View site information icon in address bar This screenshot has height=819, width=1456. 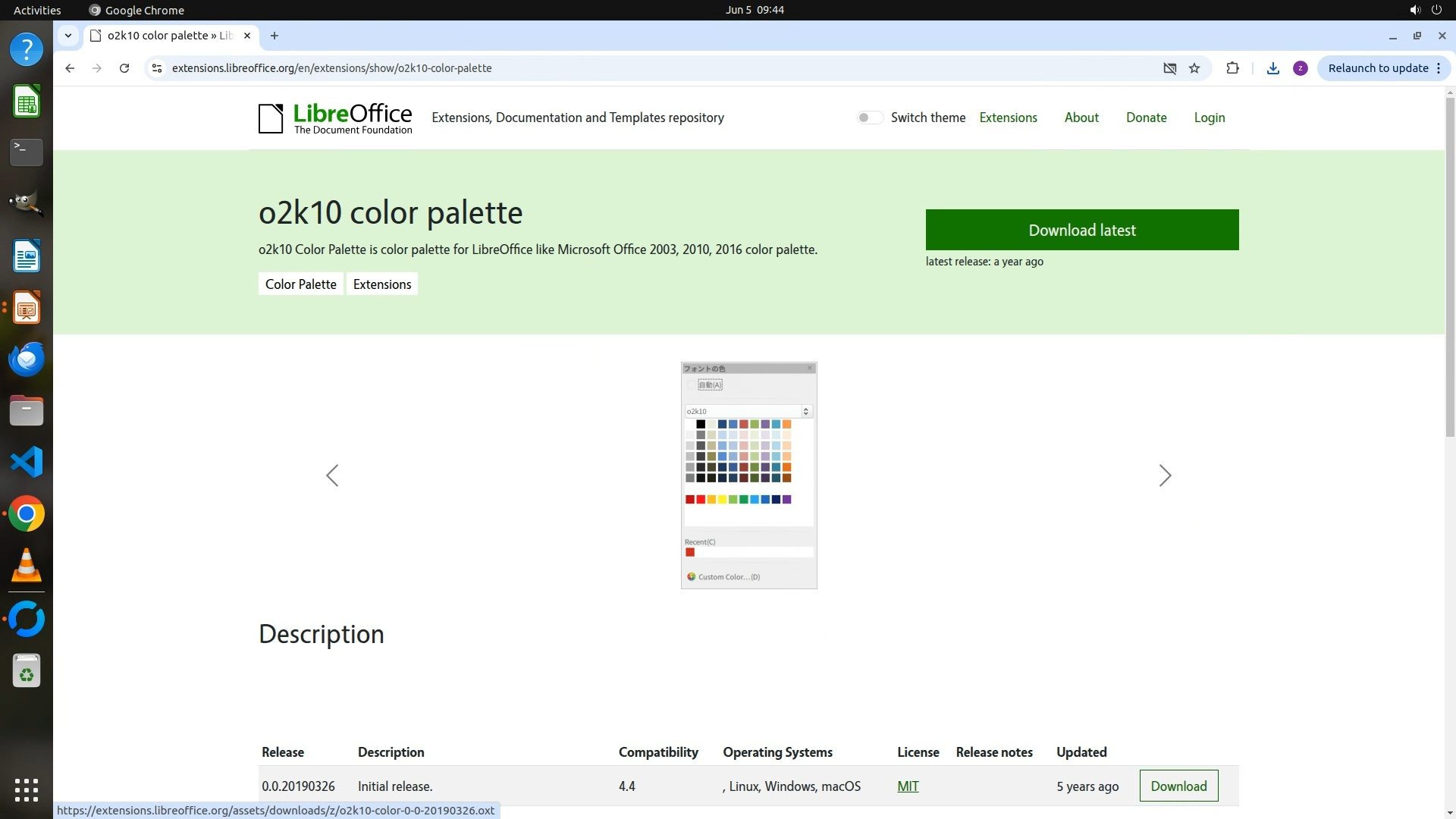157,68
